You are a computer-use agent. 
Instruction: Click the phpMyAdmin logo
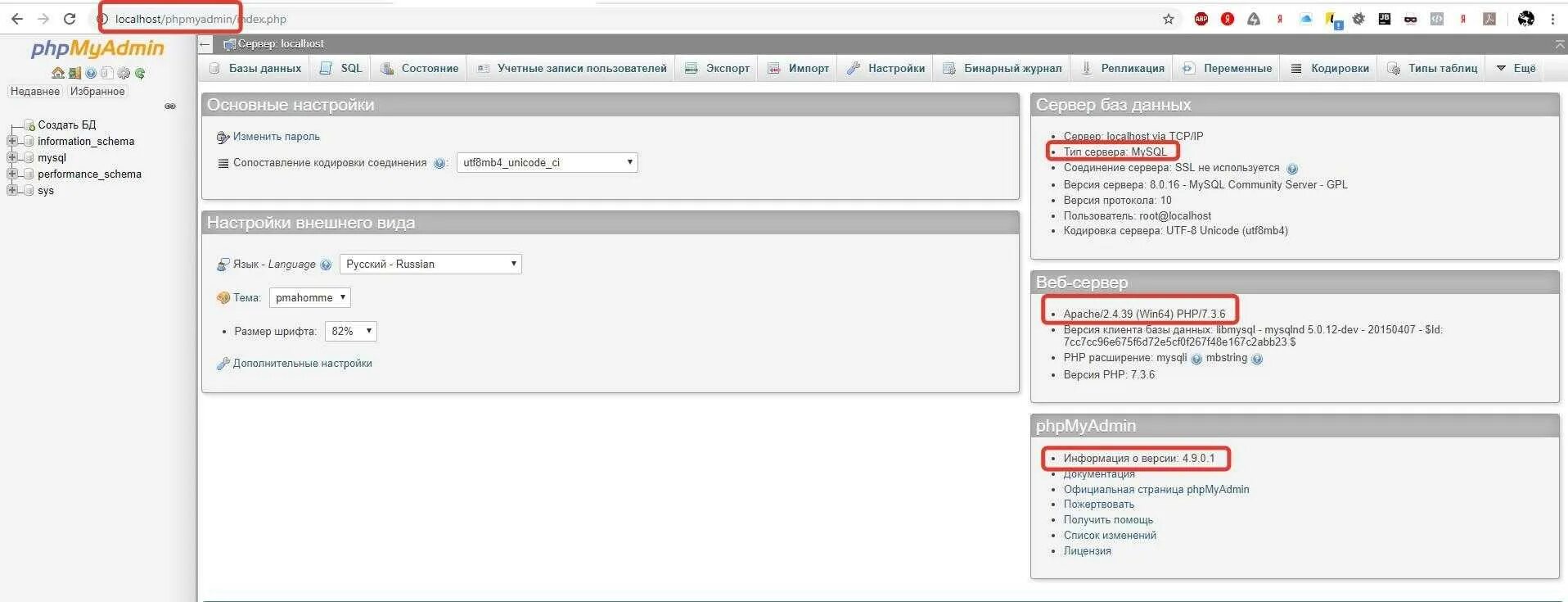coord(97,49)
